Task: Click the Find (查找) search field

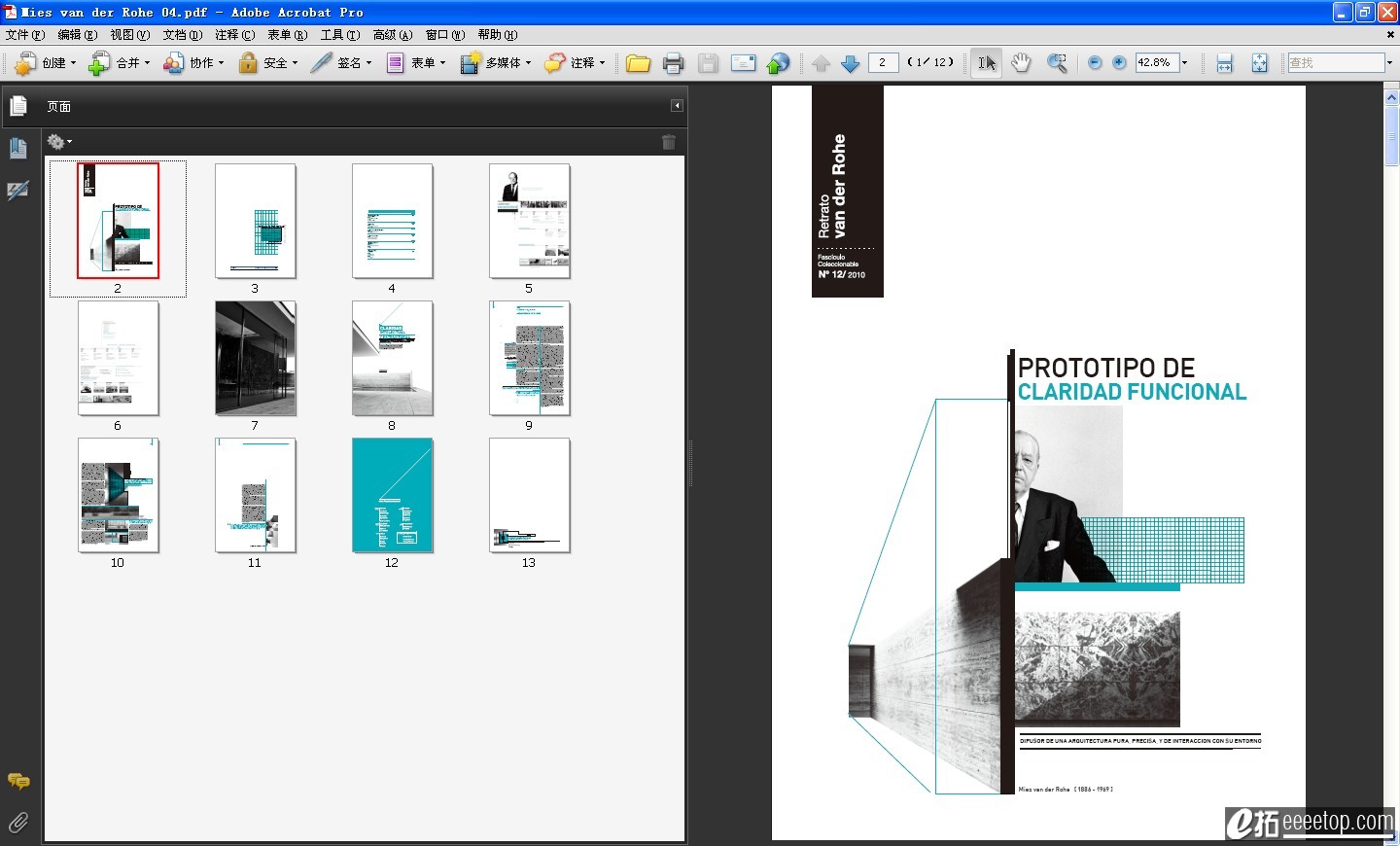Action: click(x=1336, y=62)
